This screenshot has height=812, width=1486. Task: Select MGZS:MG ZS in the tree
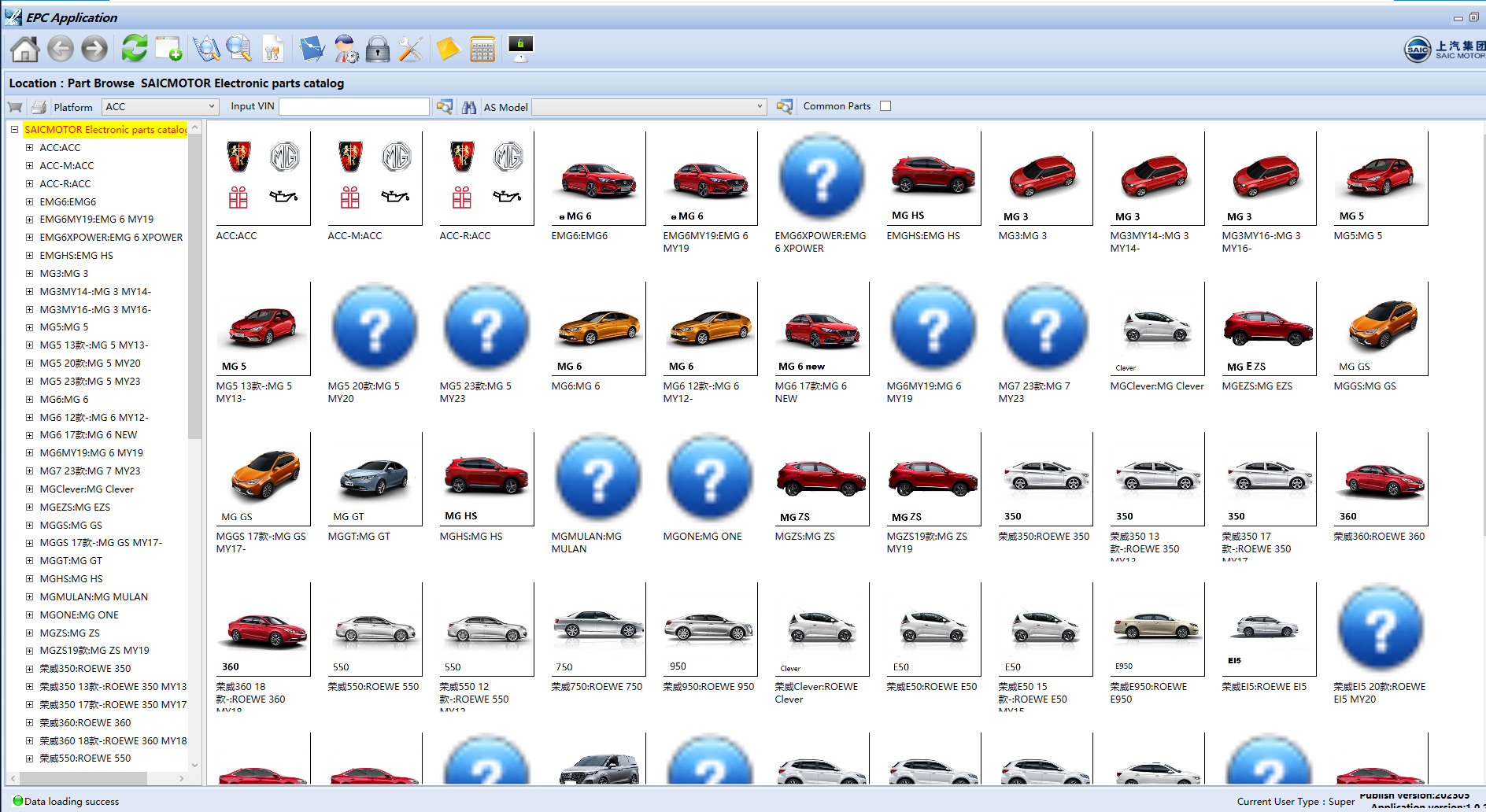tap(69, 633)
